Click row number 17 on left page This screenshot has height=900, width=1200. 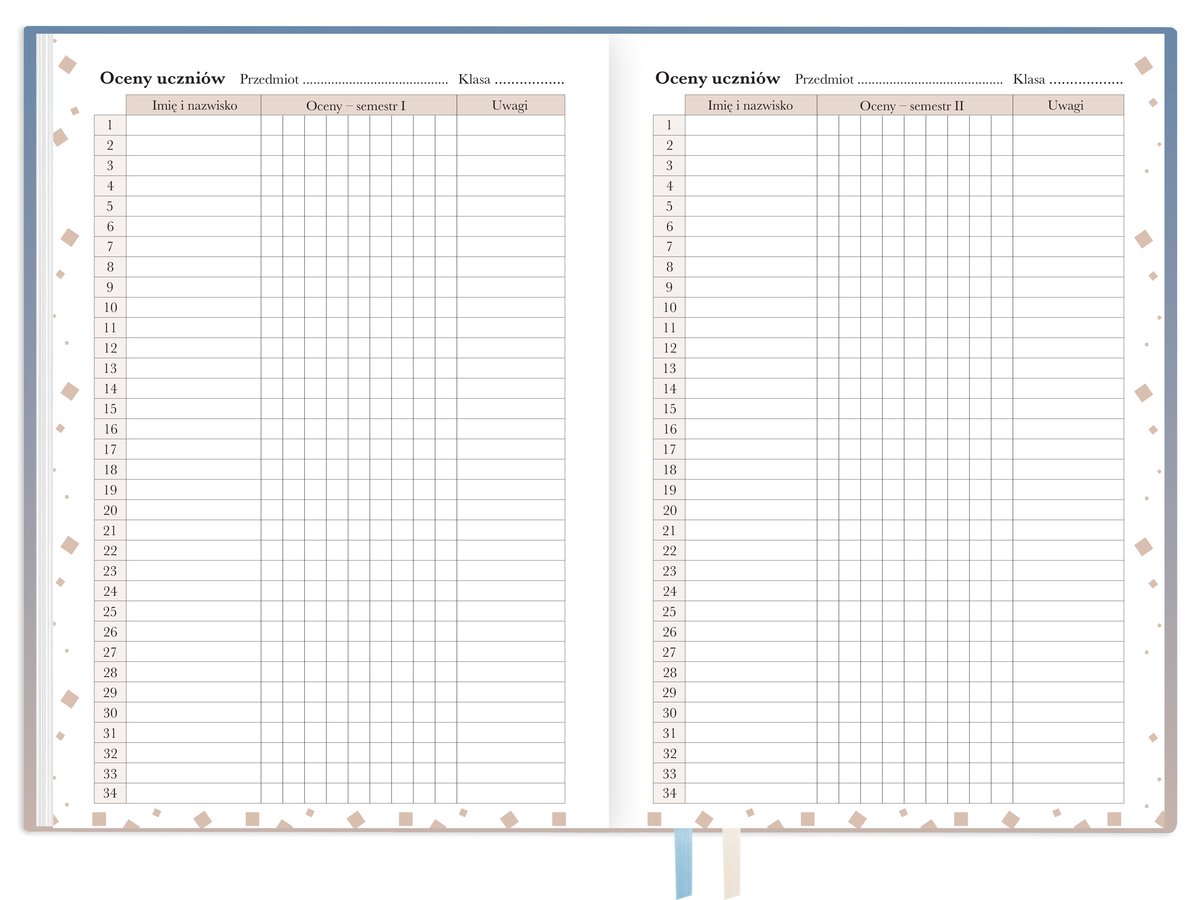pos(110,449)
